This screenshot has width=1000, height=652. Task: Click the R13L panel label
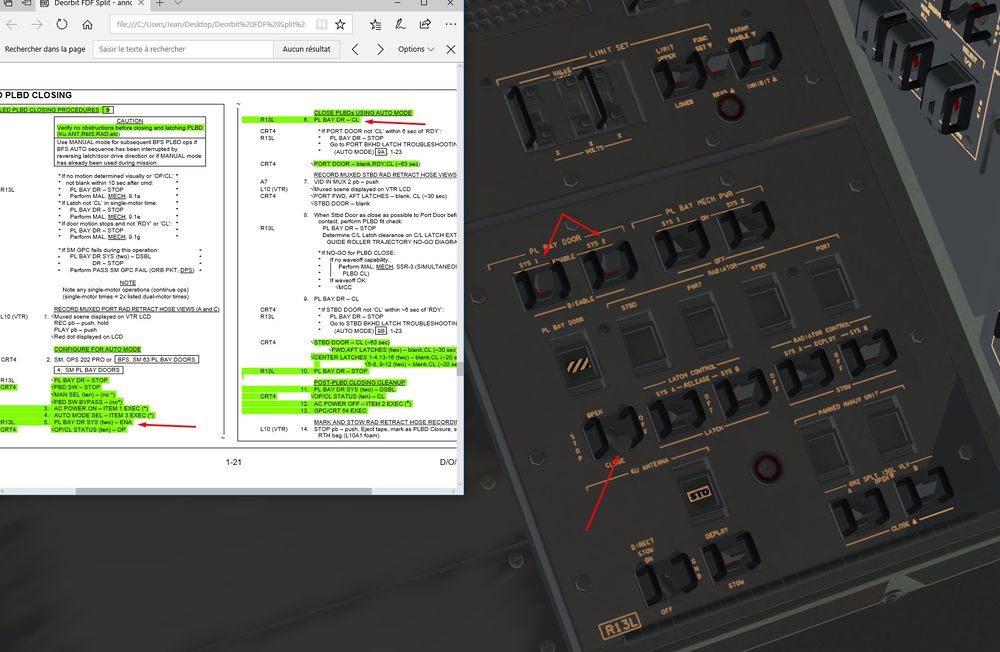[x=620, y=626]
